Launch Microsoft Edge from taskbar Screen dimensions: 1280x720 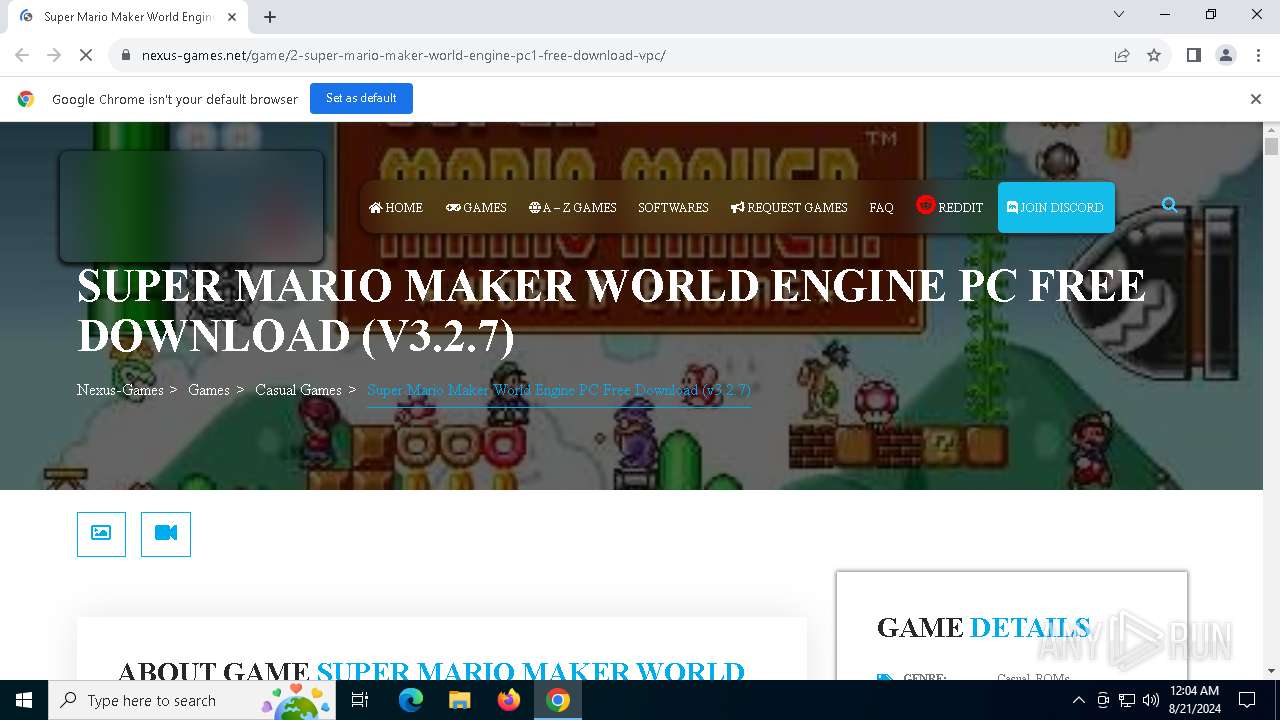pos(411,700)
